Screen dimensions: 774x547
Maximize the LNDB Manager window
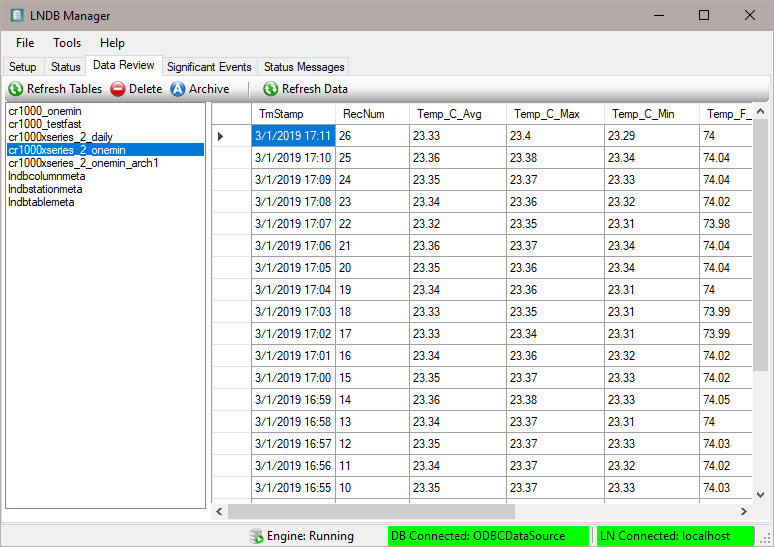704,15
